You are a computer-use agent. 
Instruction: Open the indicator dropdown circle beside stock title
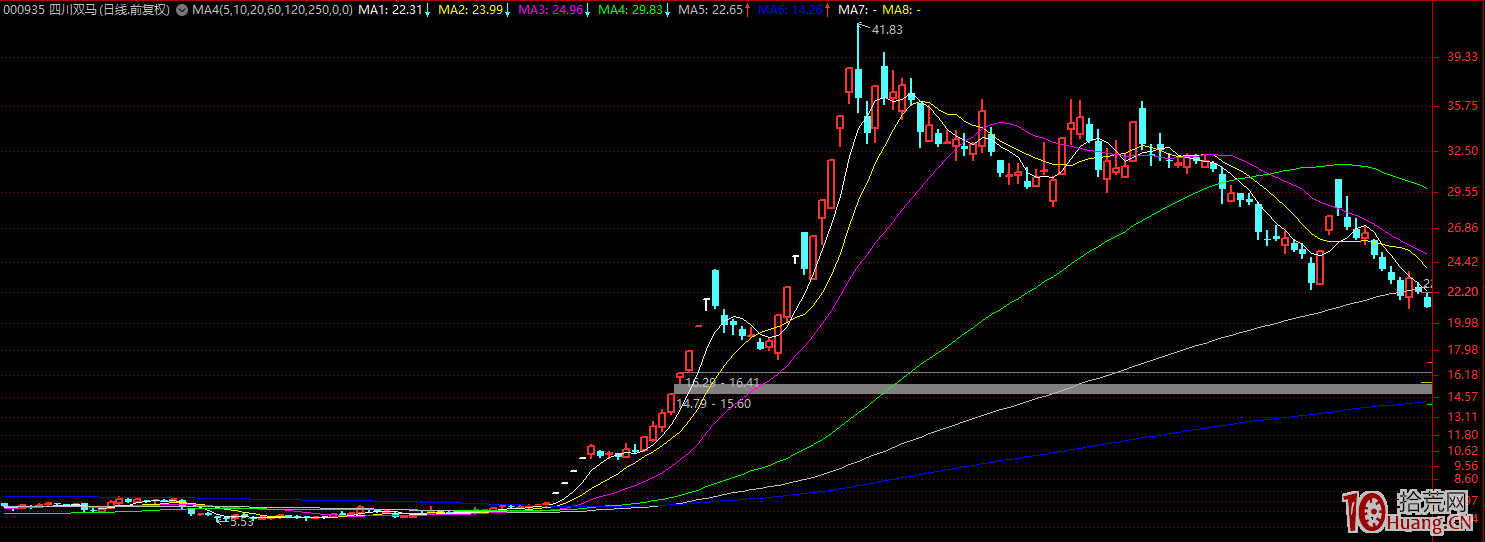(180, 9)
